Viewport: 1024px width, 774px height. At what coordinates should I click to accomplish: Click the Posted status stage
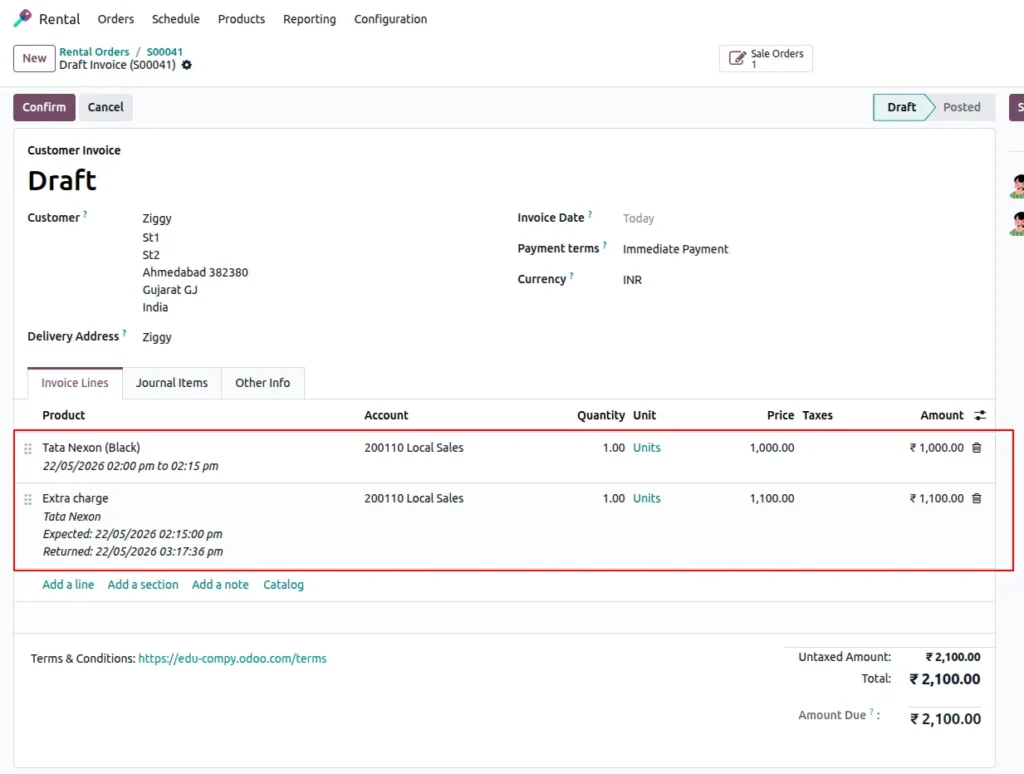pyautogui.click(x=961, y=107)
